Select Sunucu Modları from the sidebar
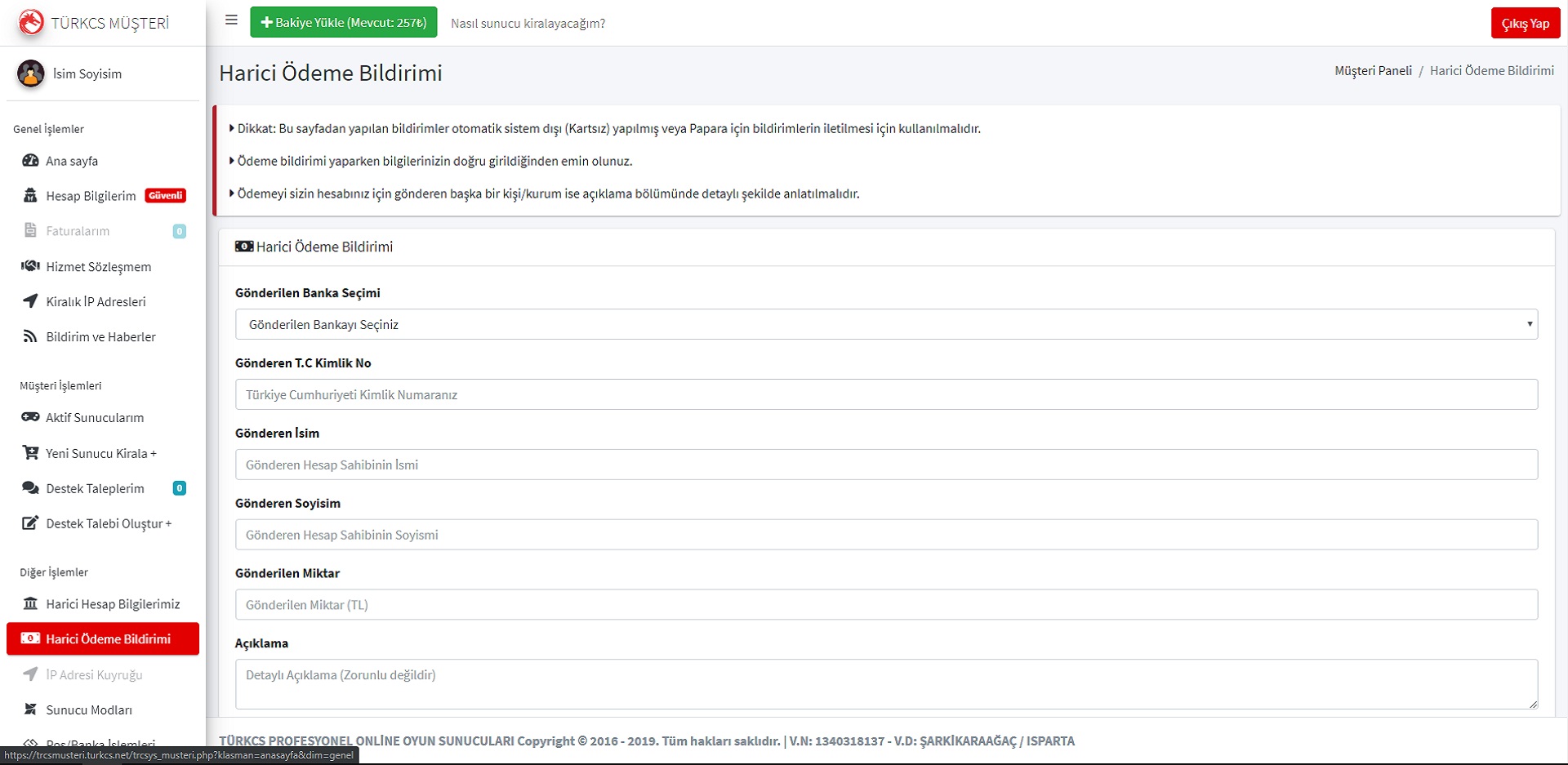 (89, 710)
